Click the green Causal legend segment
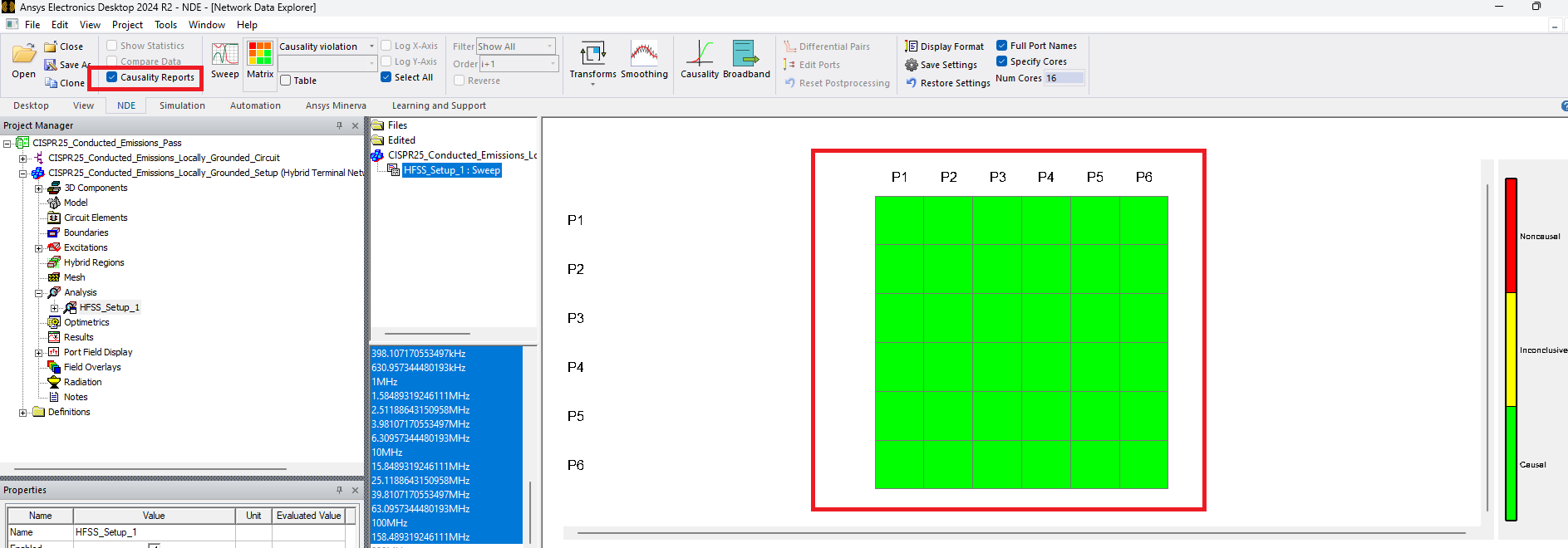Viewport: 1568px width, 548px height. (x=1511, y=463)
